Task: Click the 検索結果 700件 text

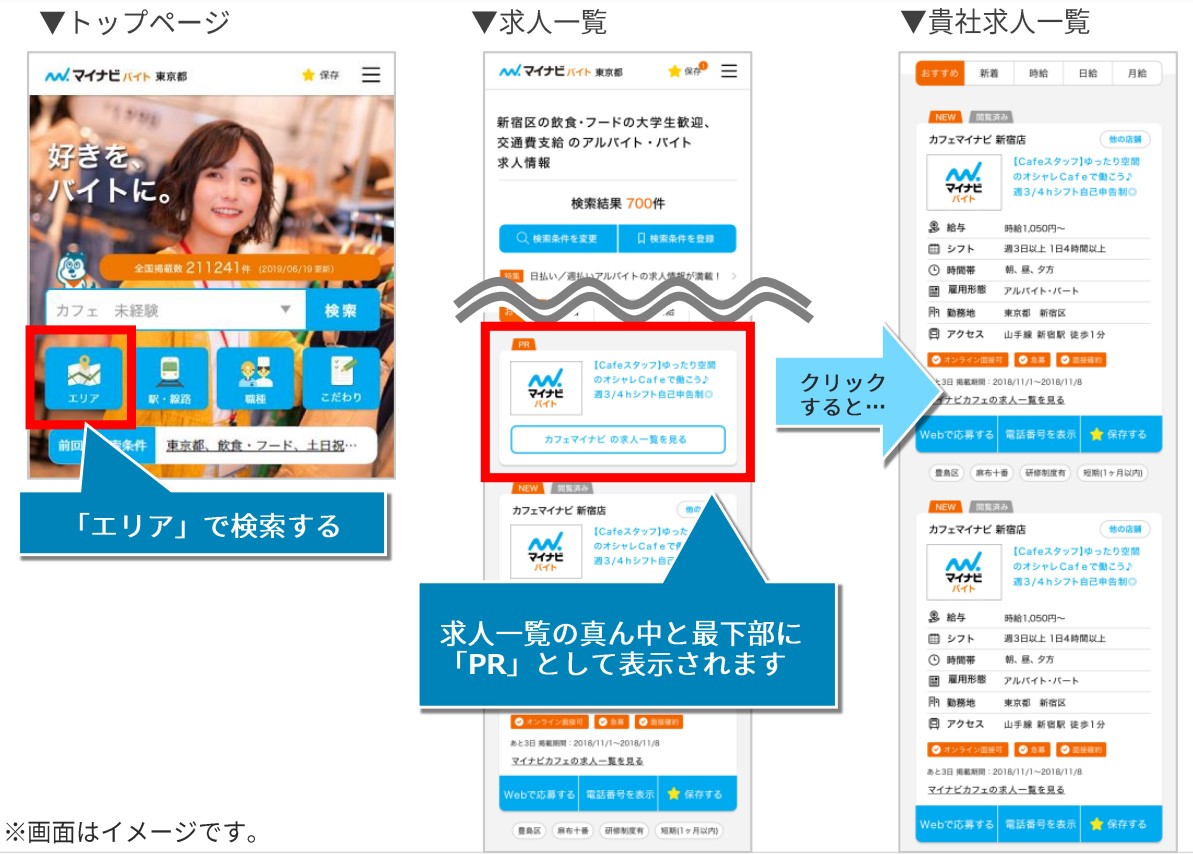Action: coord(618,203)
